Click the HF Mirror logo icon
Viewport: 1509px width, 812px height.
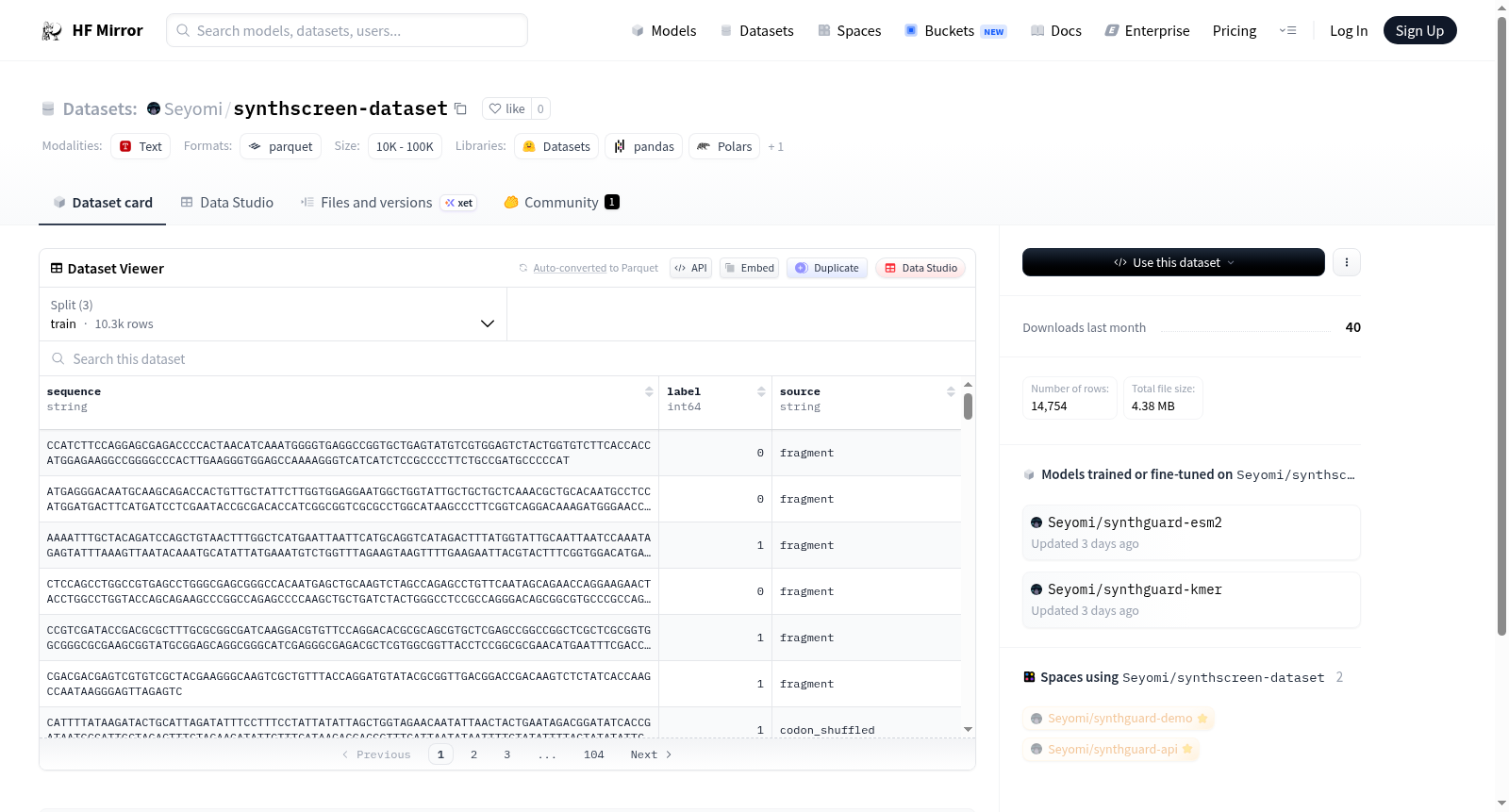(52, 31)
